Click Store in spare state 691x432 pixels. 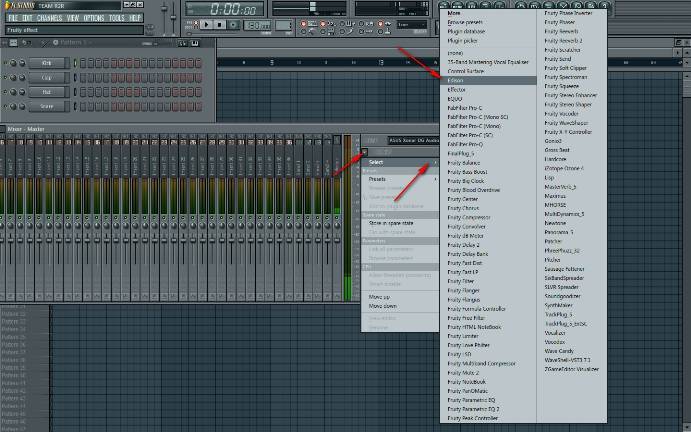[x=400, y=223]
